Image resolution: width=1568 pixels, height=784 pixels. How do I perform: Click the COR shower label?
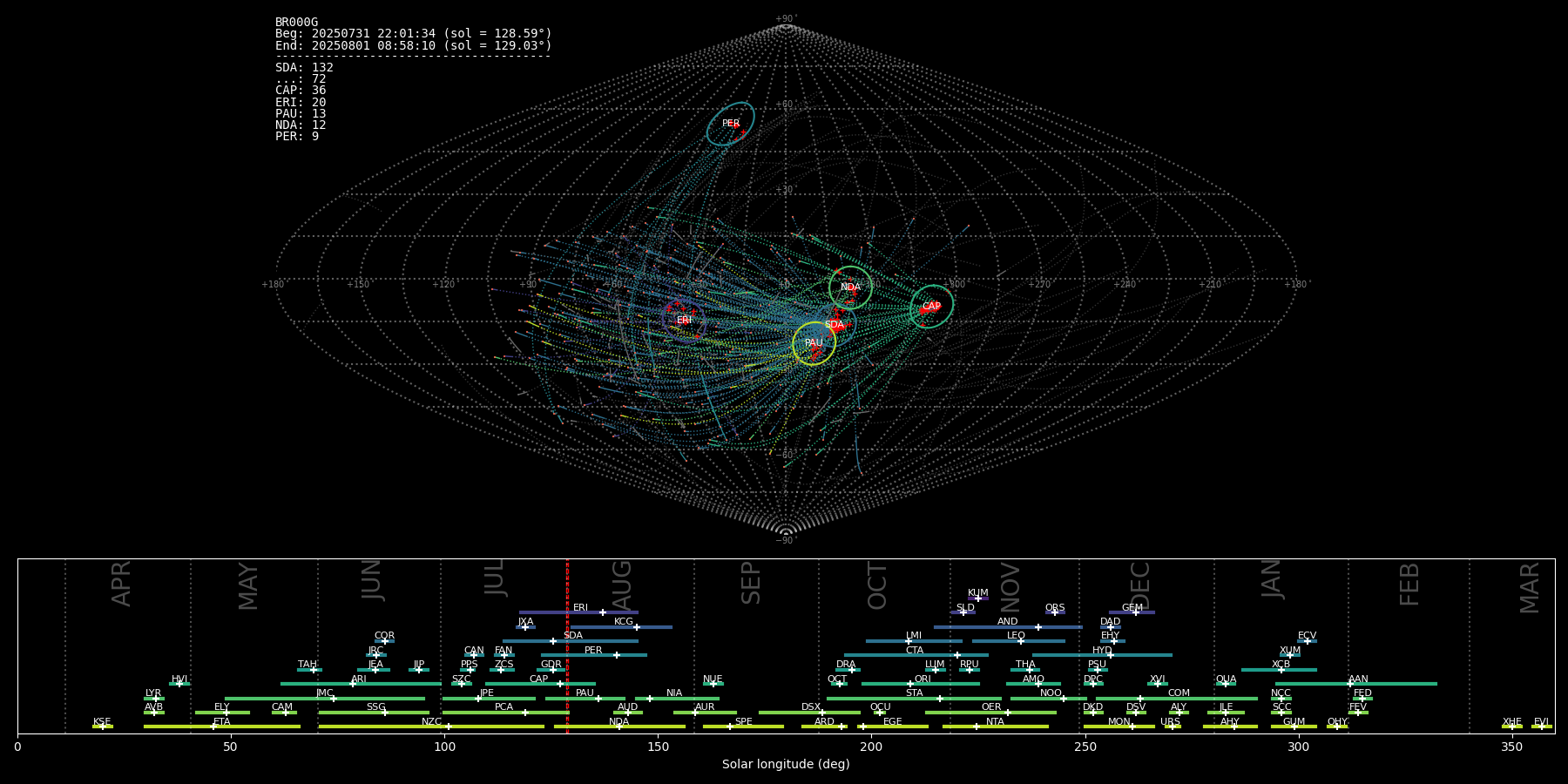click(x=384, y=636)
